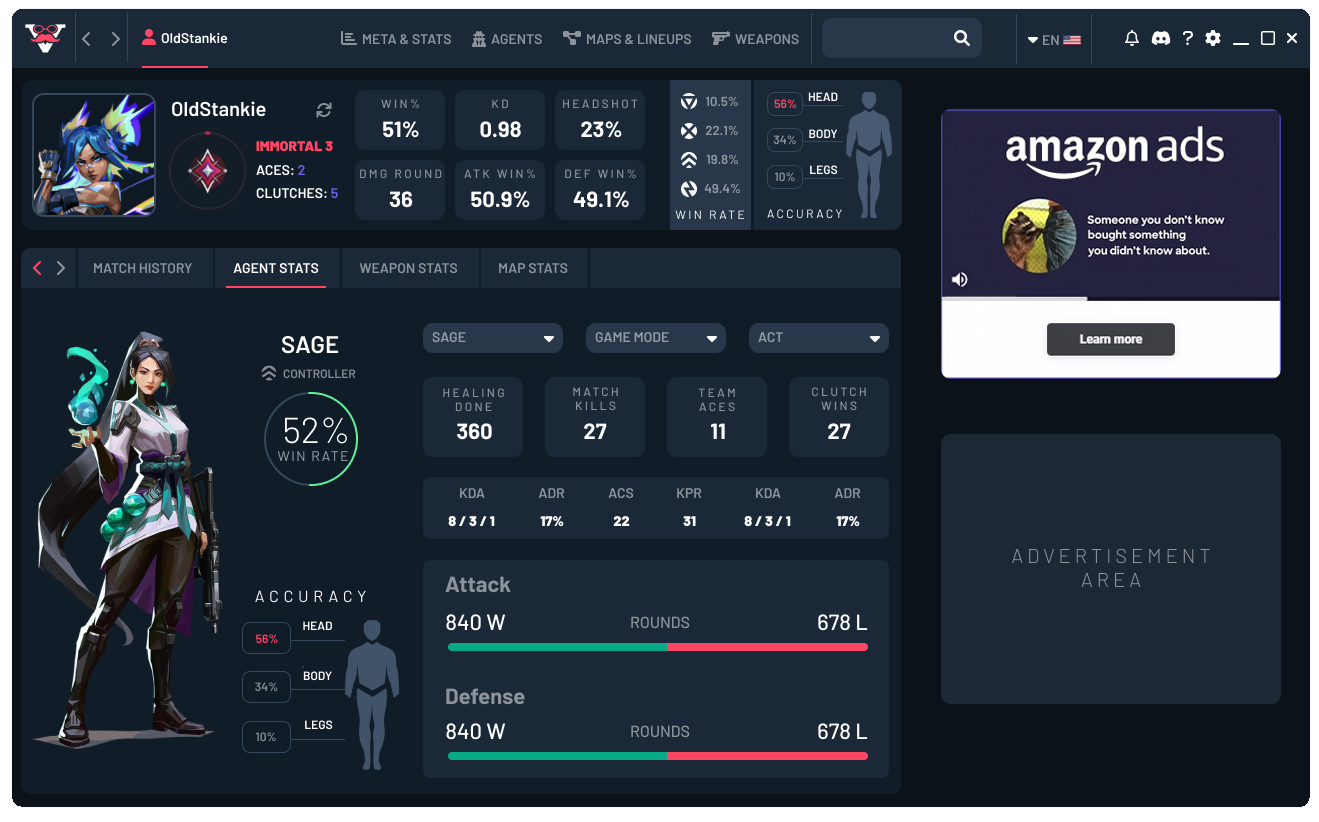1319x822 pixels.
Task: Click the Learn more ad button
Action: 1110,339
